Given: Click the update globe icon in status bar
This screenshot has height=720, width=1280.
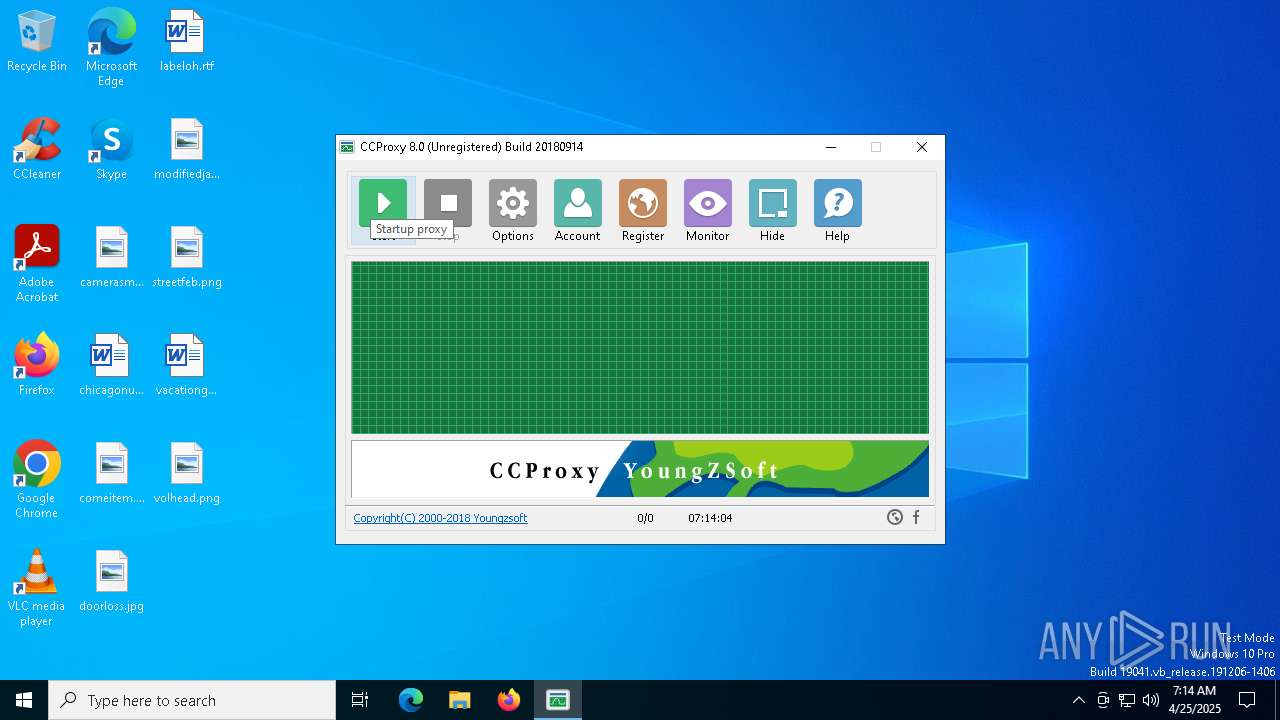Looking at the screenshot, I should (895, 517).
